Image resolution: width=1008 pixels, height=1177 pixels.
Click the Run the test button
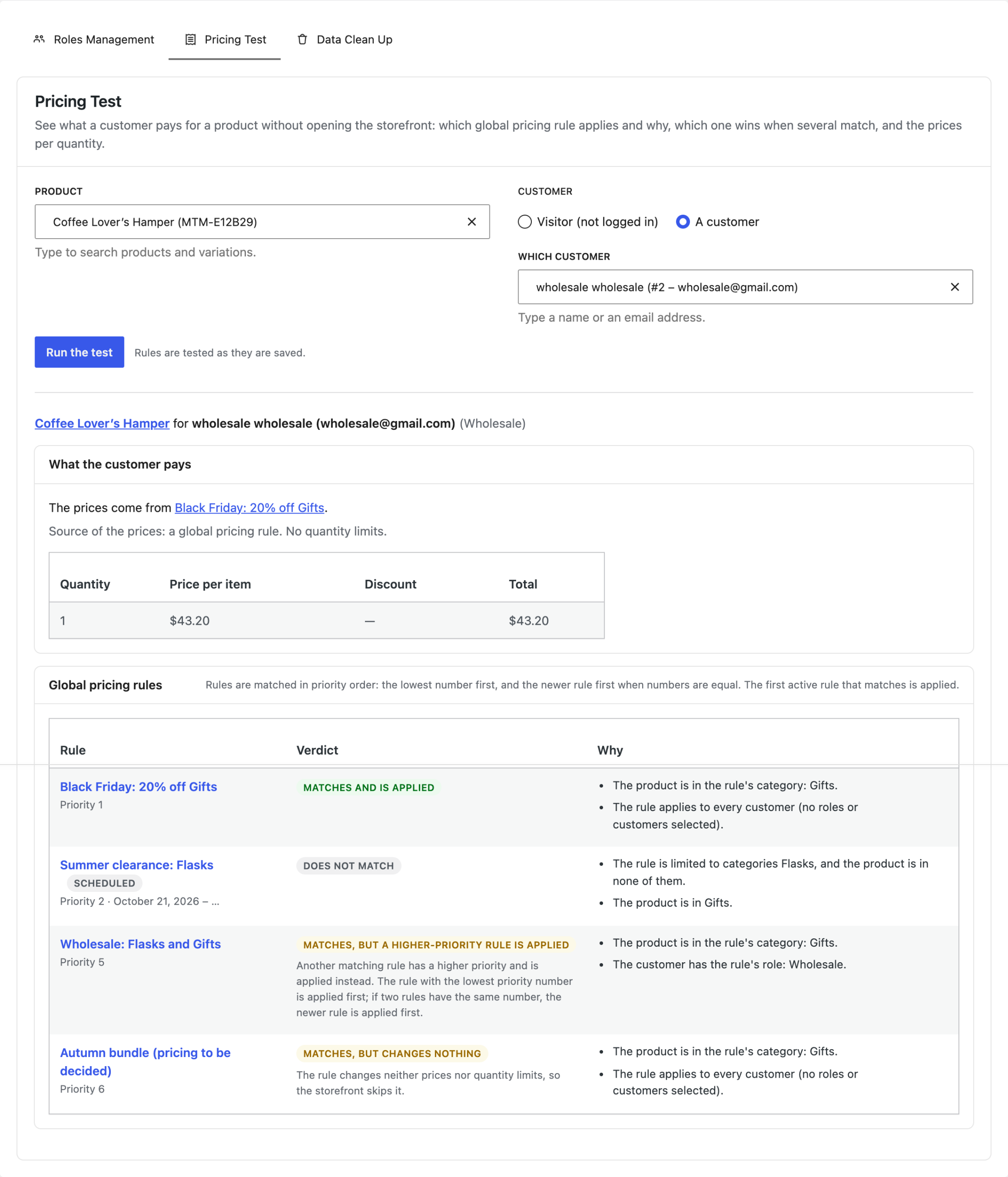(x=80, y=352)
